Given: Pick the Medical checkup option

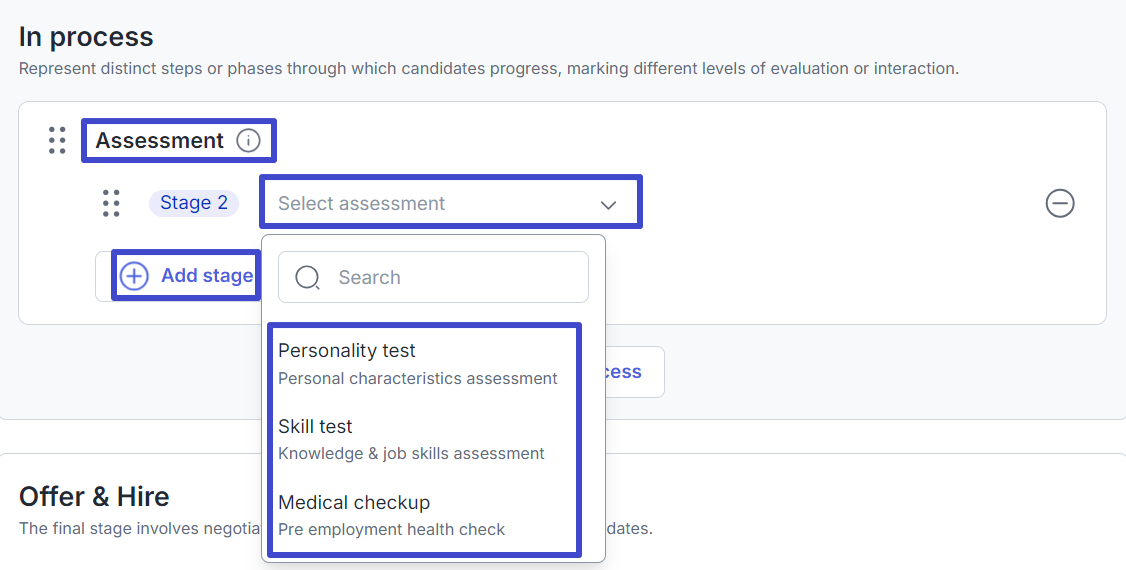Looking at the screenshot, I should (x=424, y=515).
